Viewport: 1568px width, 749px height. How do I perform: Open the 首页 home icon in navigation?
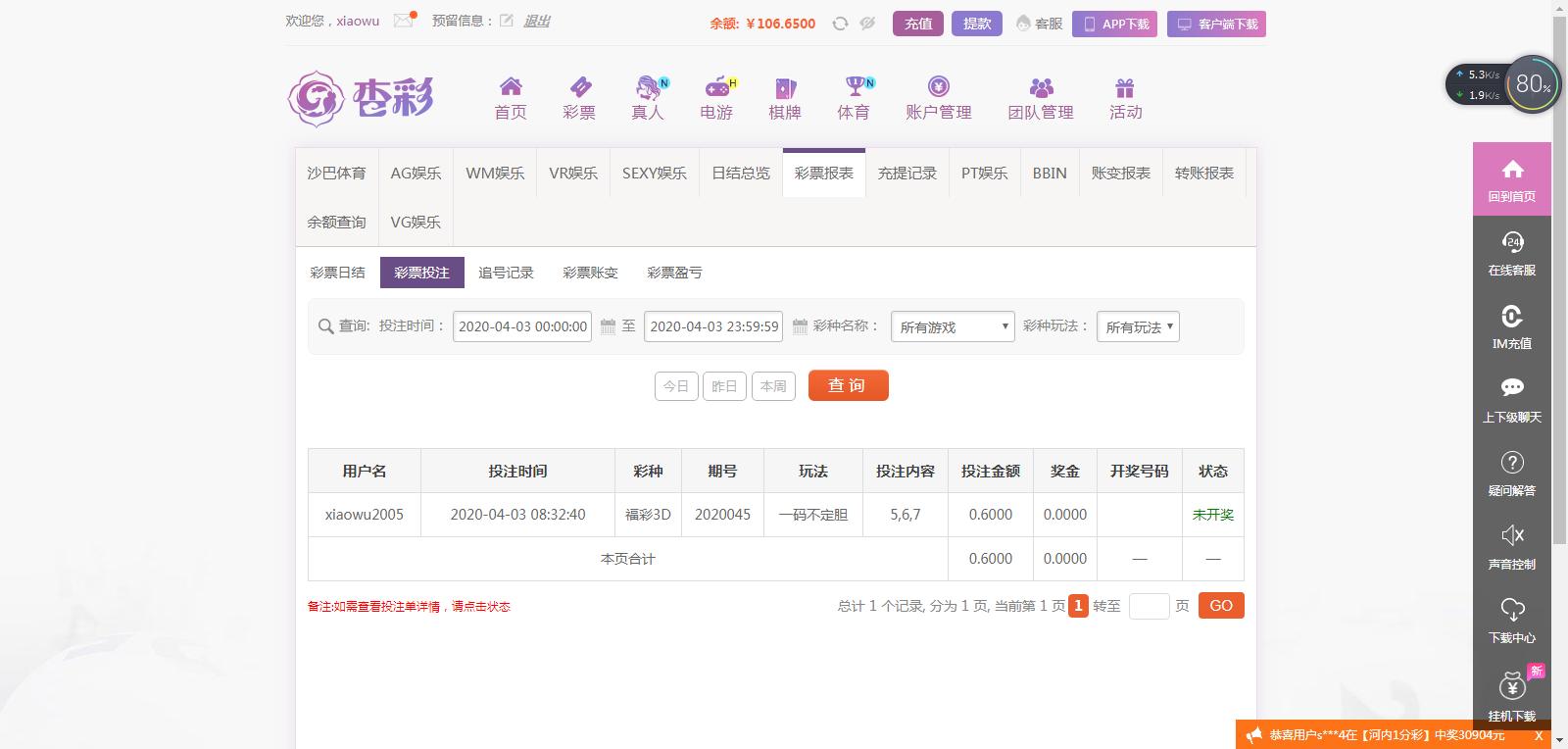click(x=511, y=88)
